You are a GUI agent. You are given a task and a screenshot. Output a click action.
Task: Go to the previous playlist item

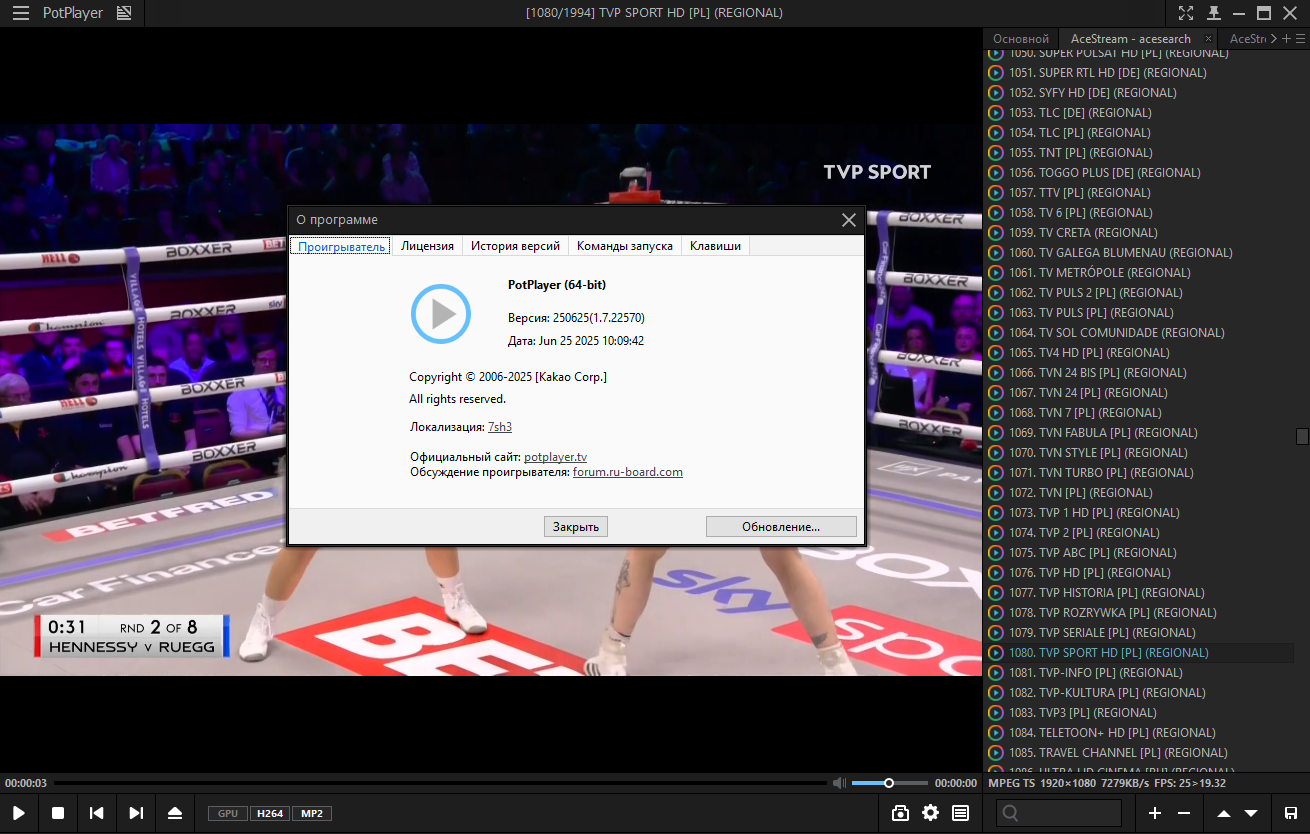[97, 813]
